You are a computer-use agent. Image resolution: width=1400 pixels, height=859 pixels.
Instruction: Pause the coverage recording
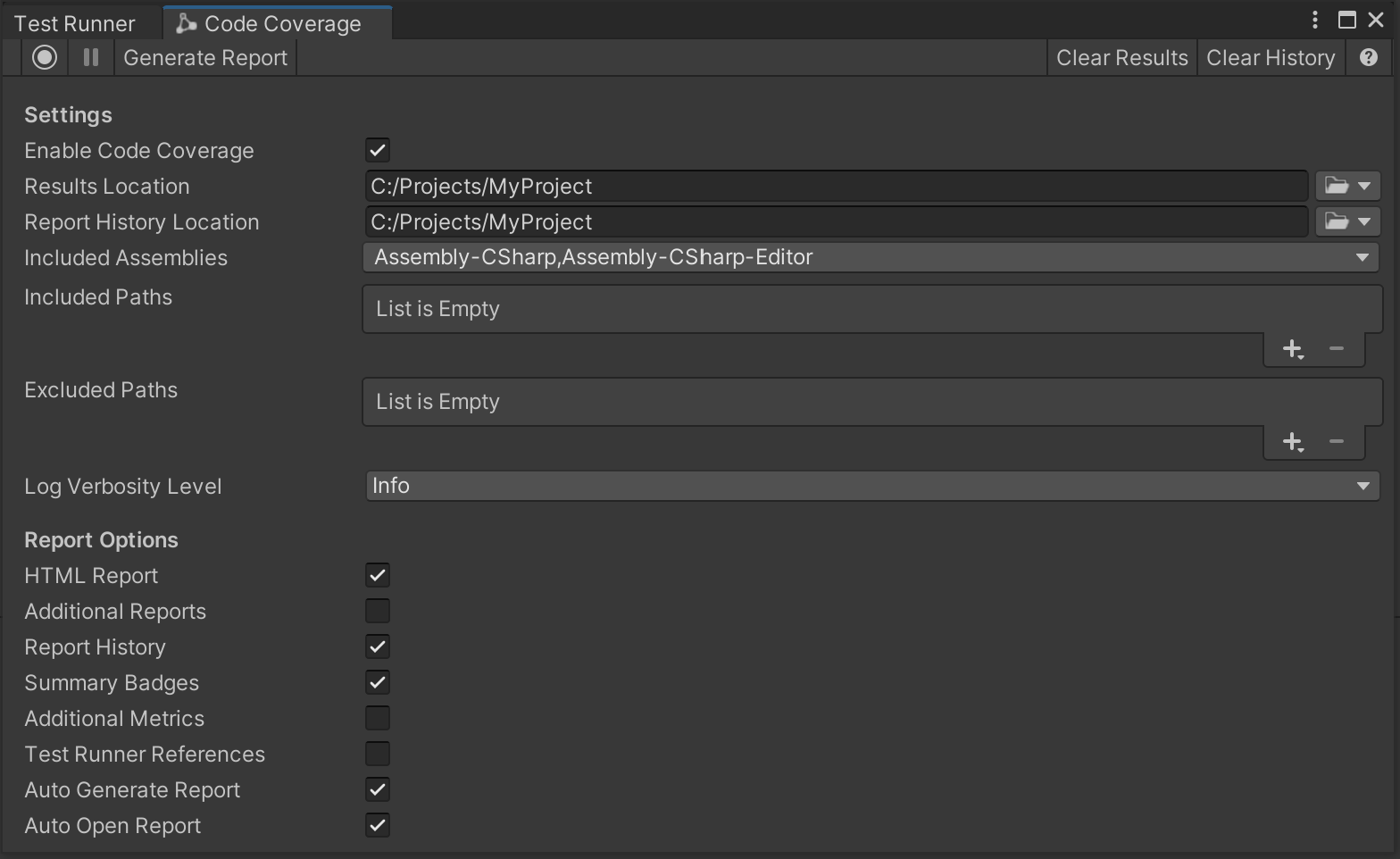91,58
